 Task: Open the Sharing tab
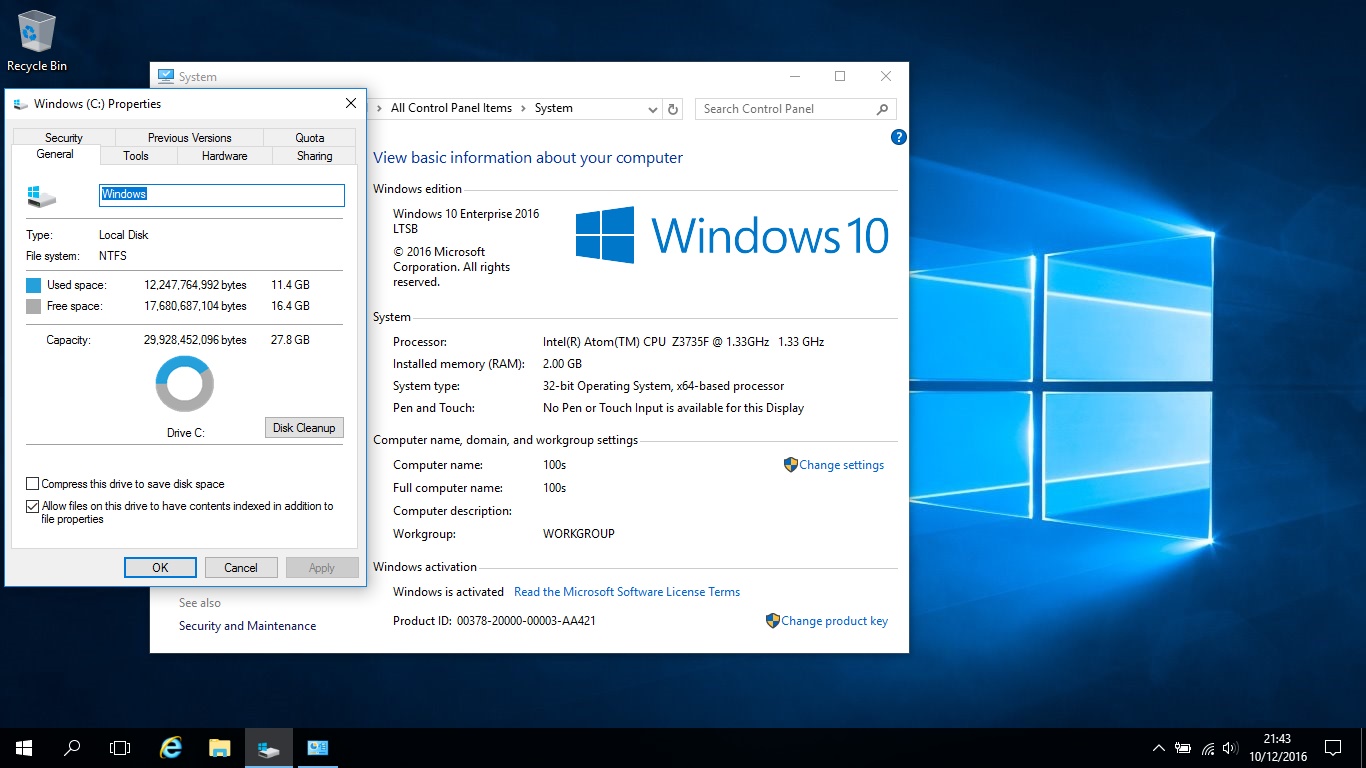point(314,156)
